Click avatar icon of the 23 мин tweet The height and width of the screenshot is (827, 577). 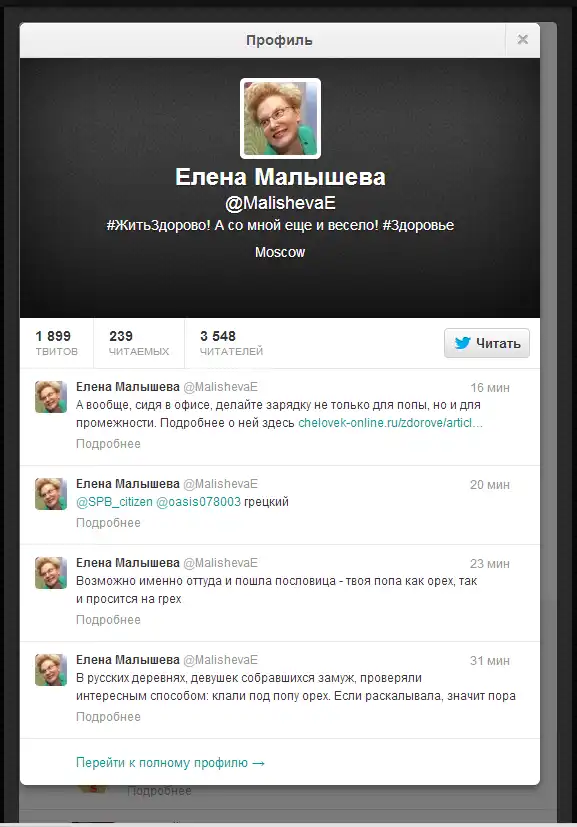tap(51, 573)
